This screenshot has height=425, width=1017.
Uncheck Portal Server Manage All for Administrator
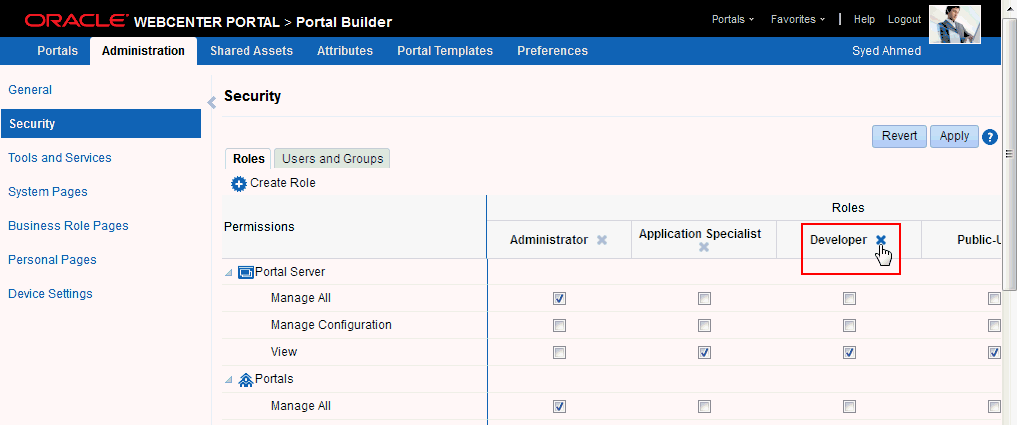[559, 298]
